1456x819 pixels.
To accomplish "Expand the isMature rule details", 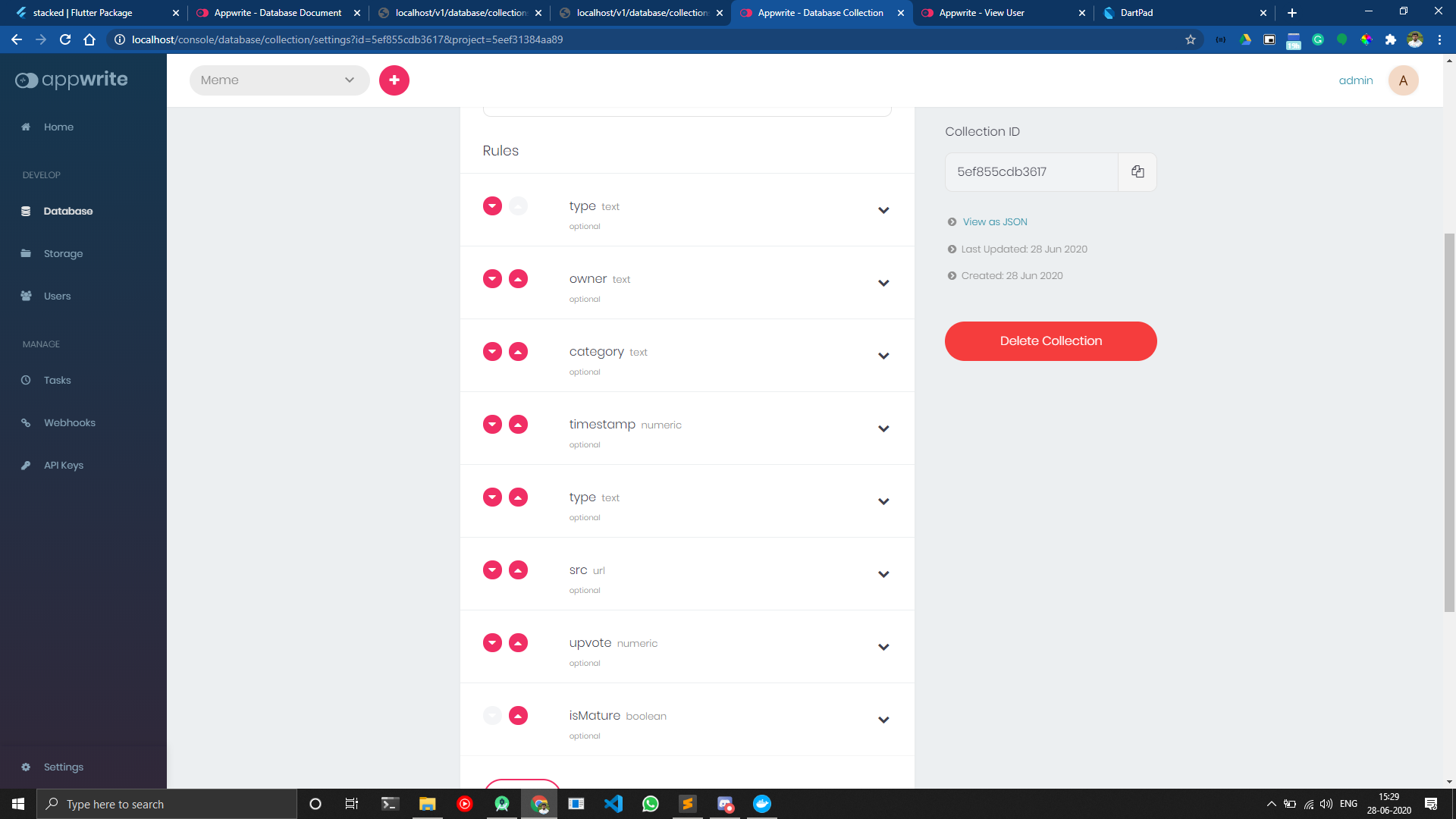I will tap(883, 720).
